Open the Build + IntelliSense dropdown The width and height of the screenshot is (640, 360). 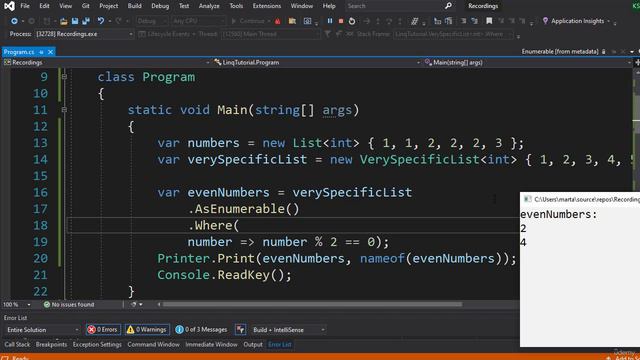[288, 329]
